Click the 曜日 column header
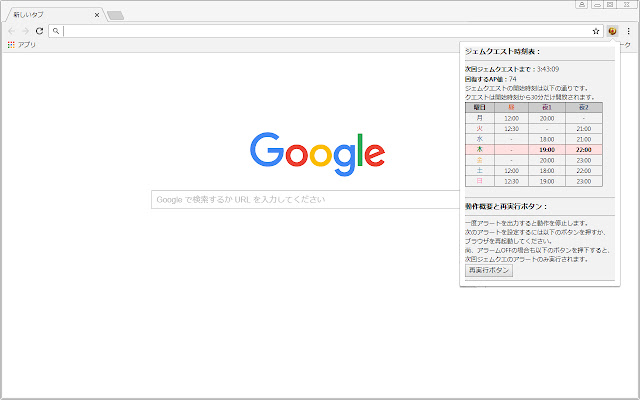 tap(480, 107)
